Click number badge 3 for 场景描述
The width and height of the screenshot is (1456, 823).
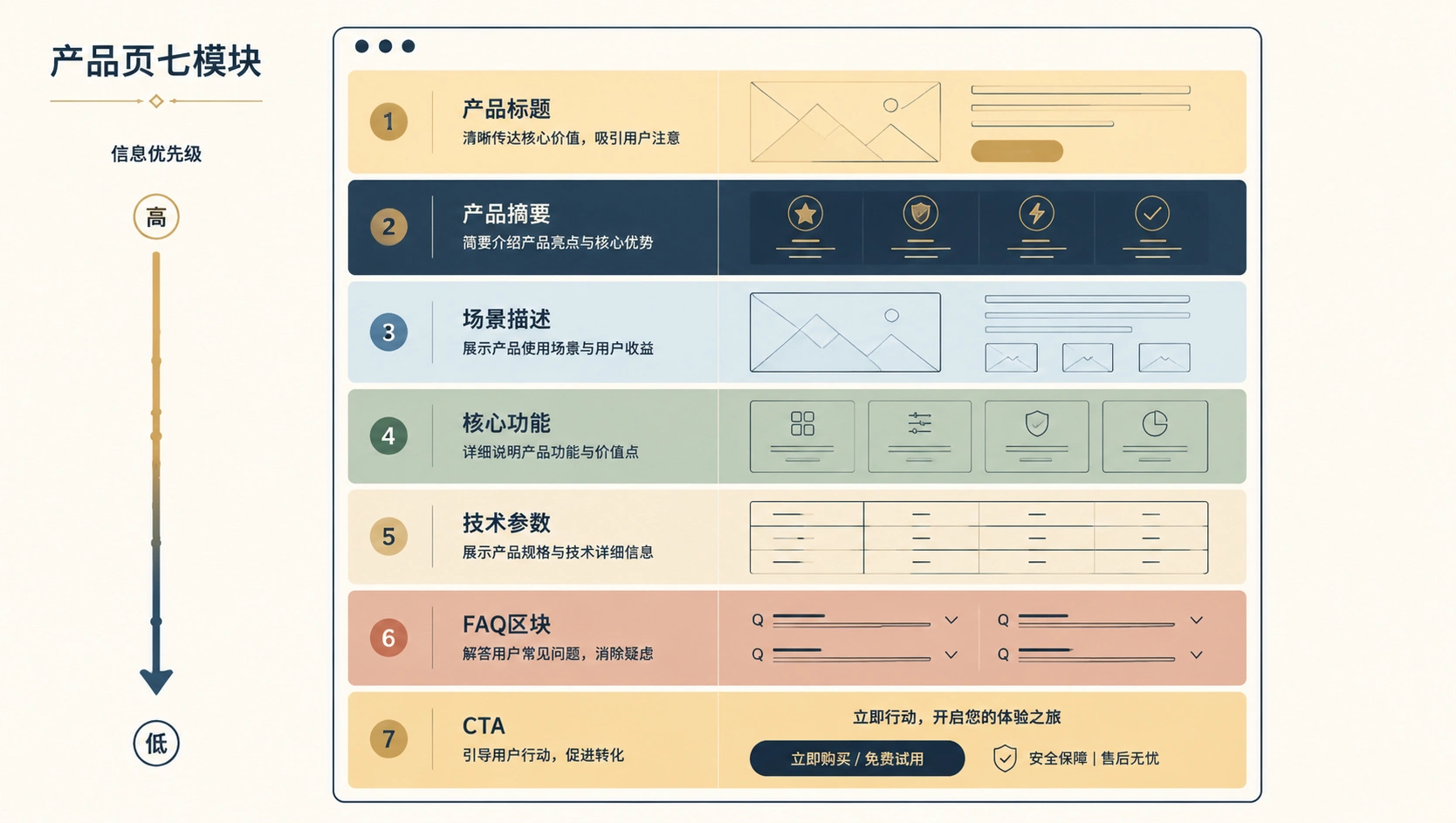pyautogui.click(x=388, y=333)
